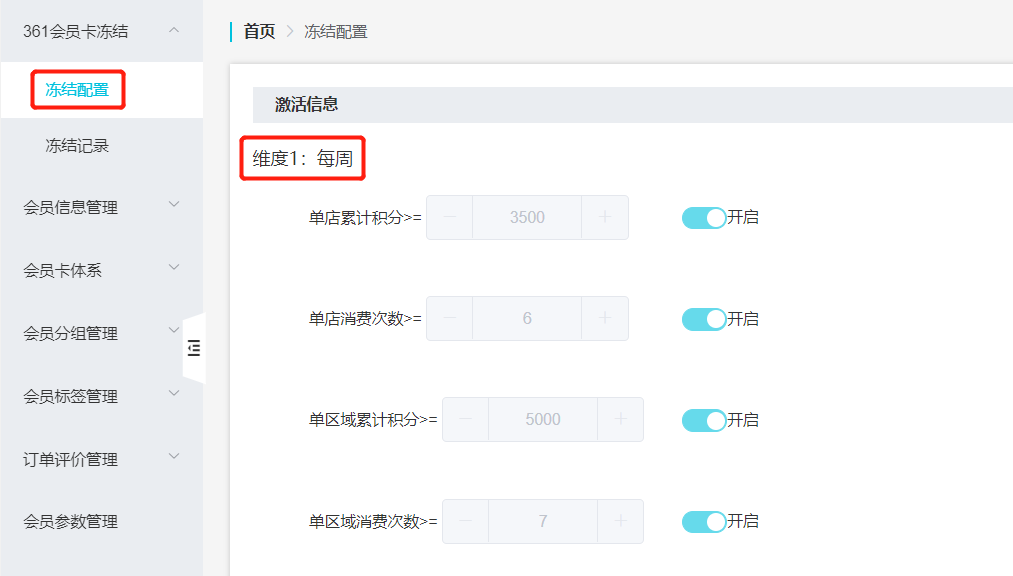Toggle the 单区域累计积分 开启 switch

704,420
